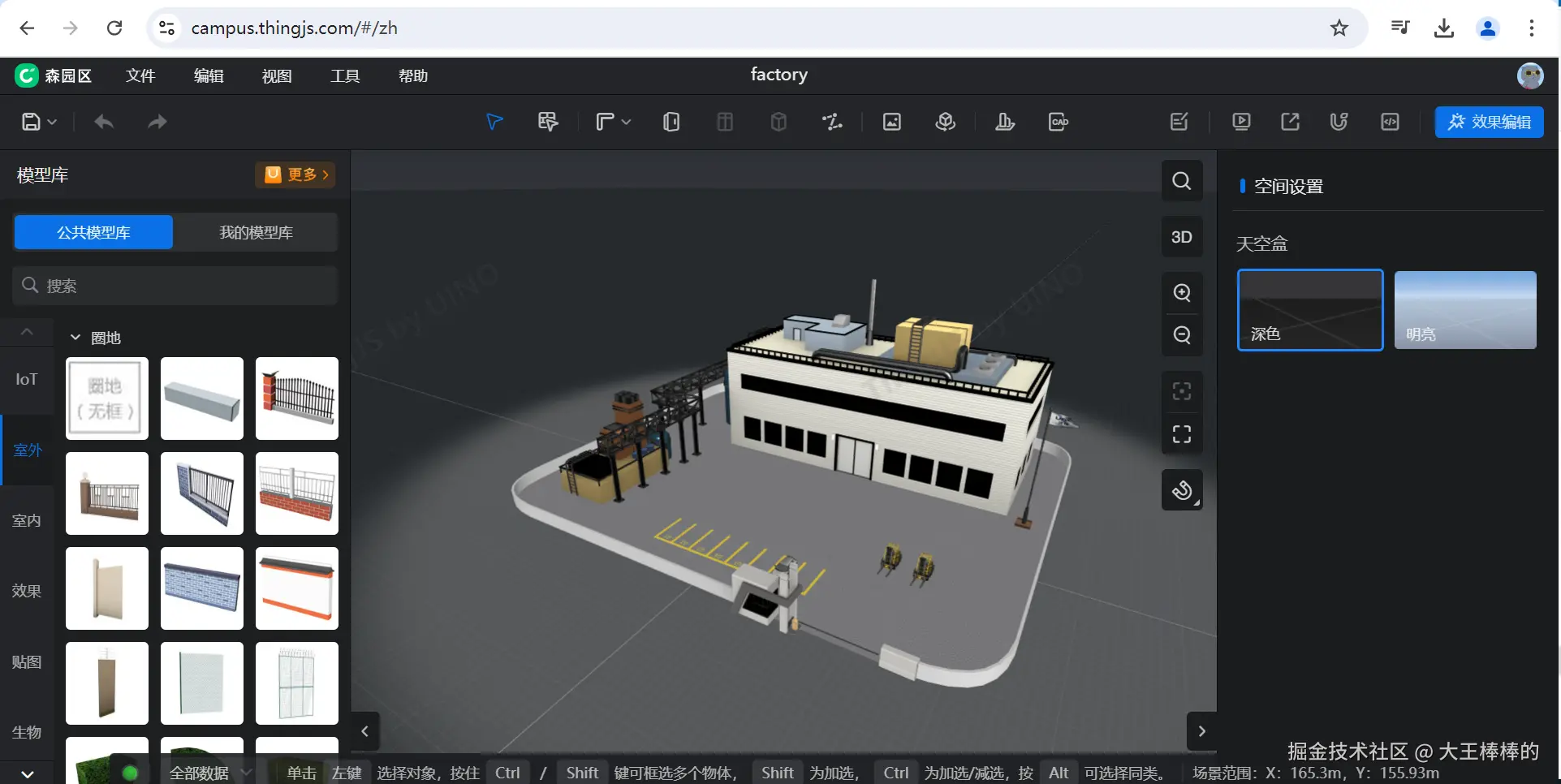
Task: Collapse the right settings panel
Action: (1202, 731)
